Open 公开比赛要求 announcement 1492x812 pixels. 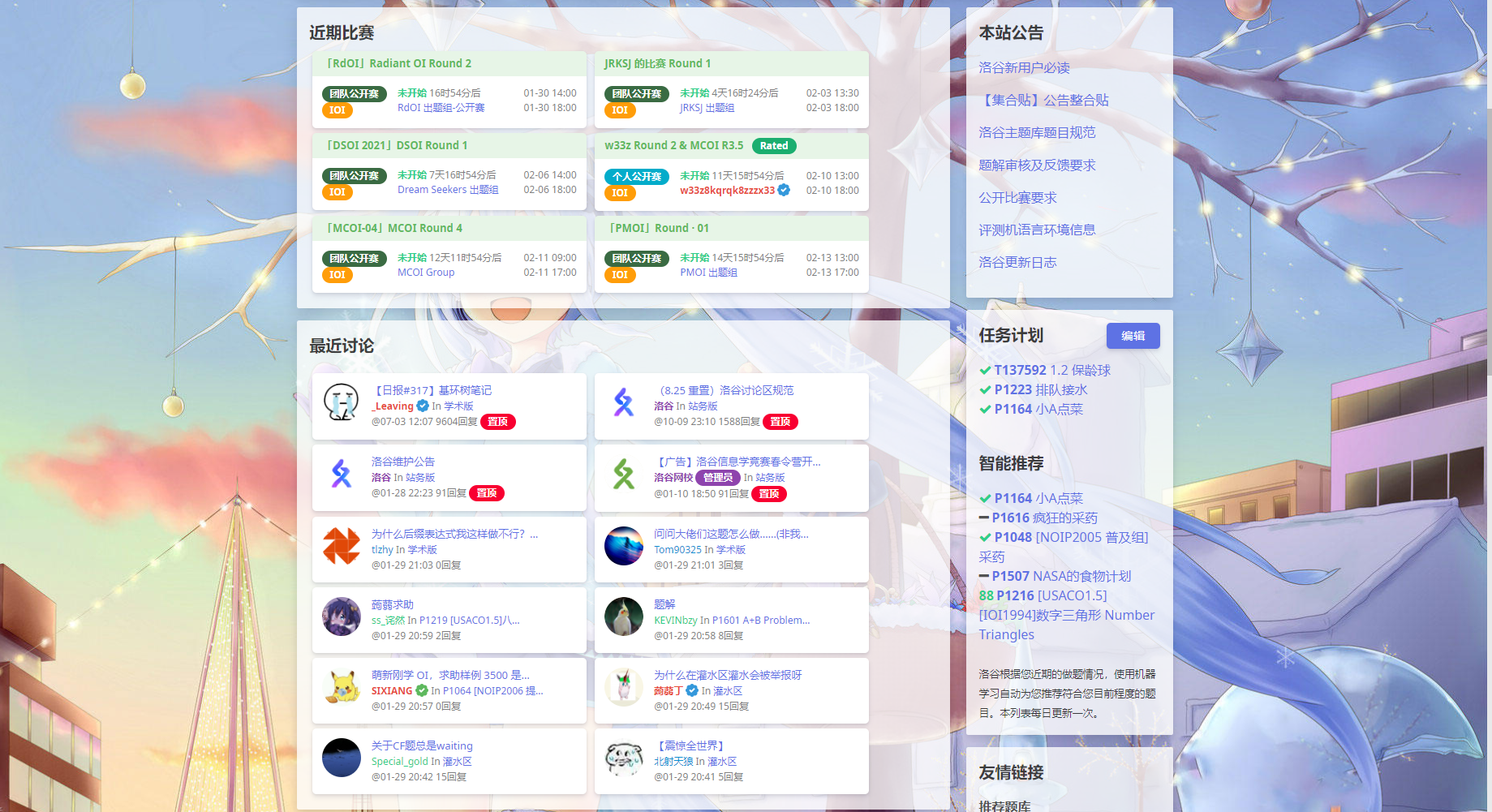click(1017, 197)
